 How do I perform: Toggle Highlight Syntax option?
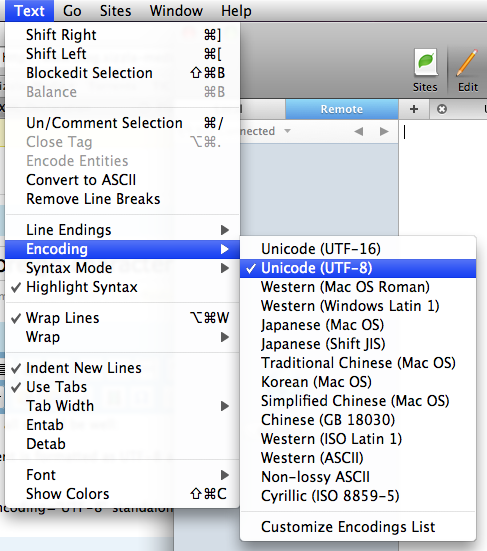click(122, 287)
